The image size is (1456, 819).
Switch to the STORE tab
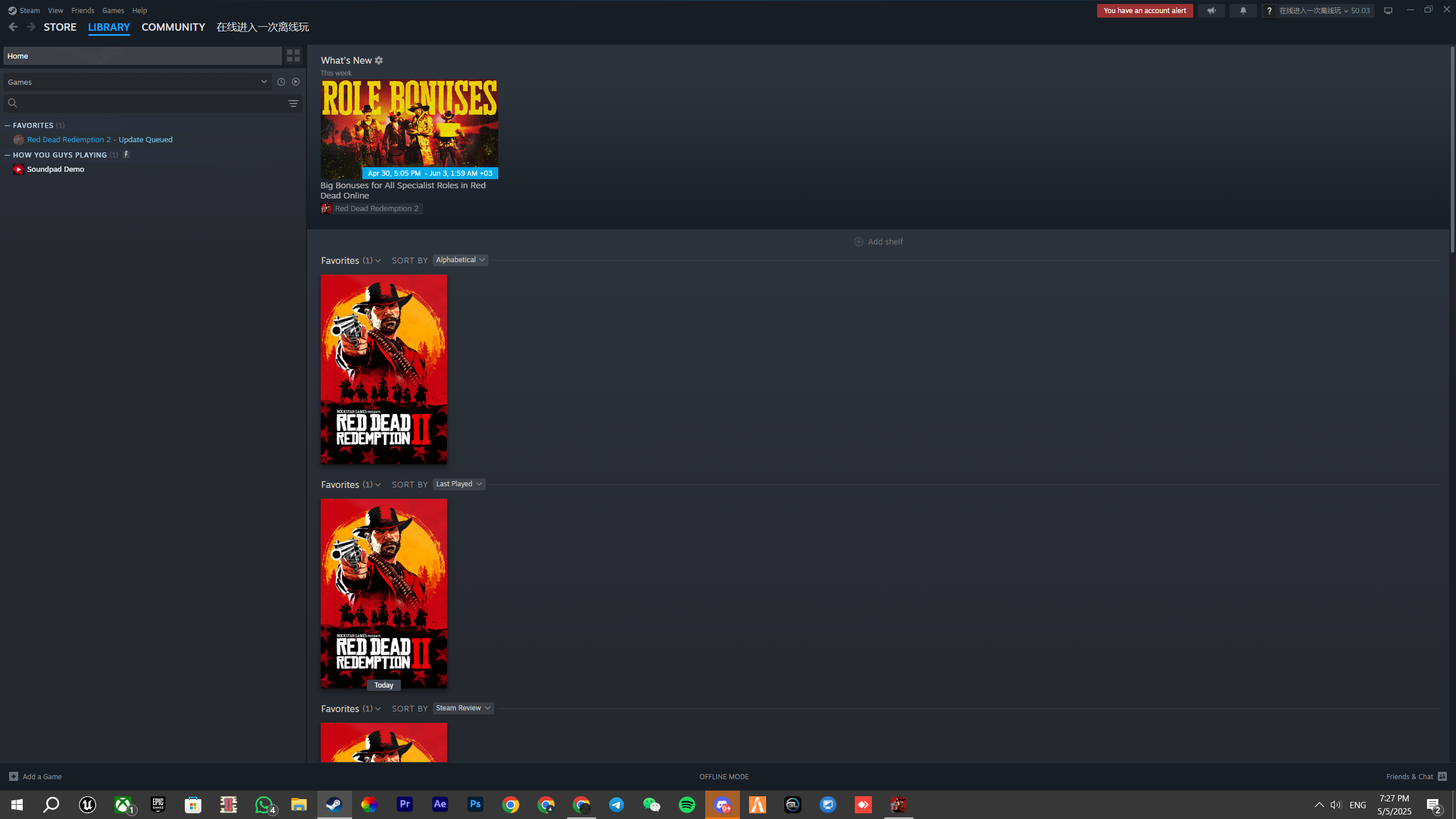[60, 27]
